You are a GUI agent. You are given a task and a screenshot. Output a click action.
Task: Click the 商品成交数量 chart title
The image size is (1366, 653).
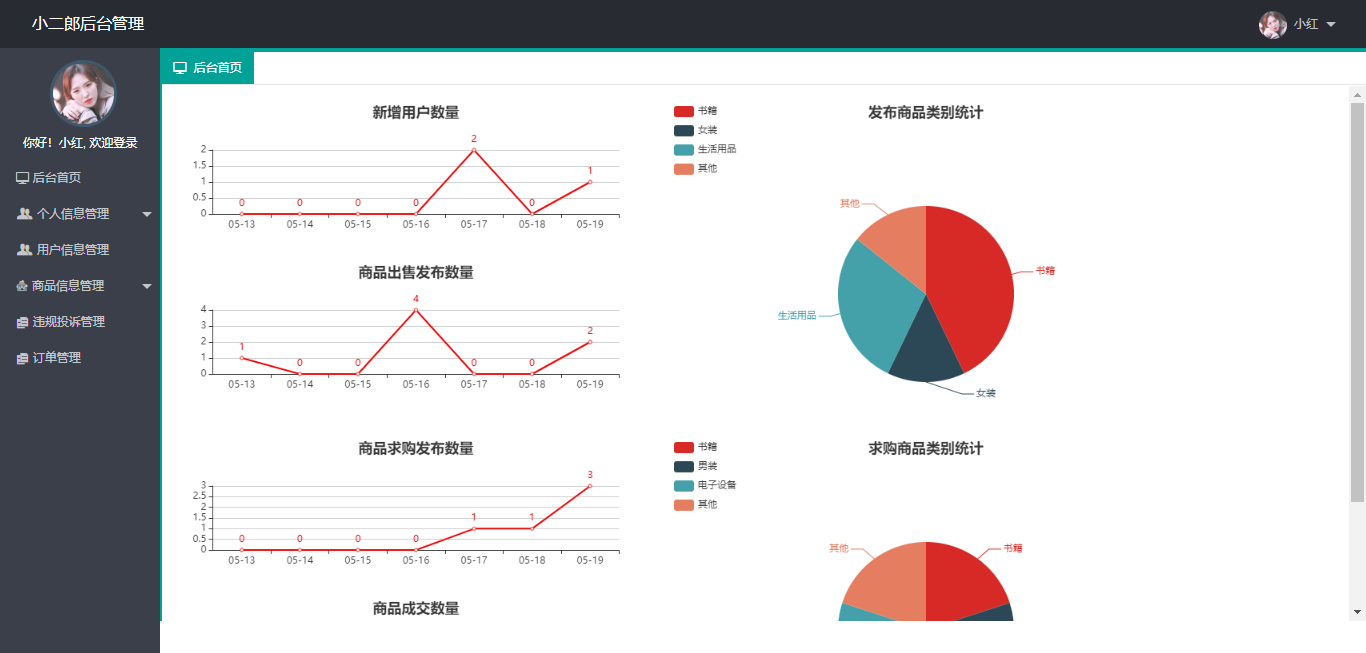click(x=416, y=609)
